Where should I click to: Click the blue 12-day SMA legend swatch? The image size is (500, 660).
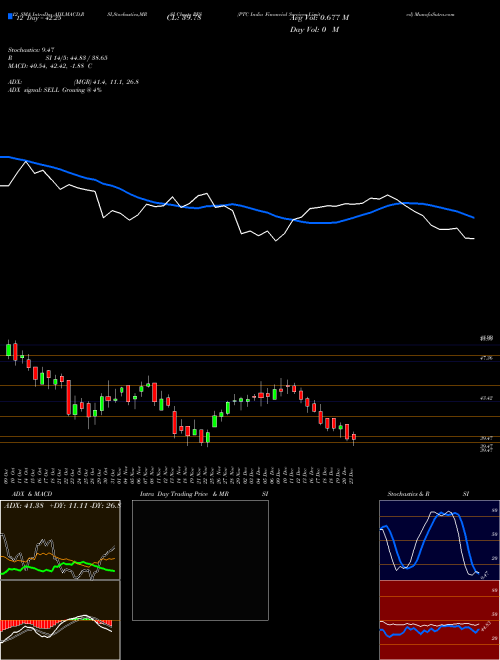point(10,17)
